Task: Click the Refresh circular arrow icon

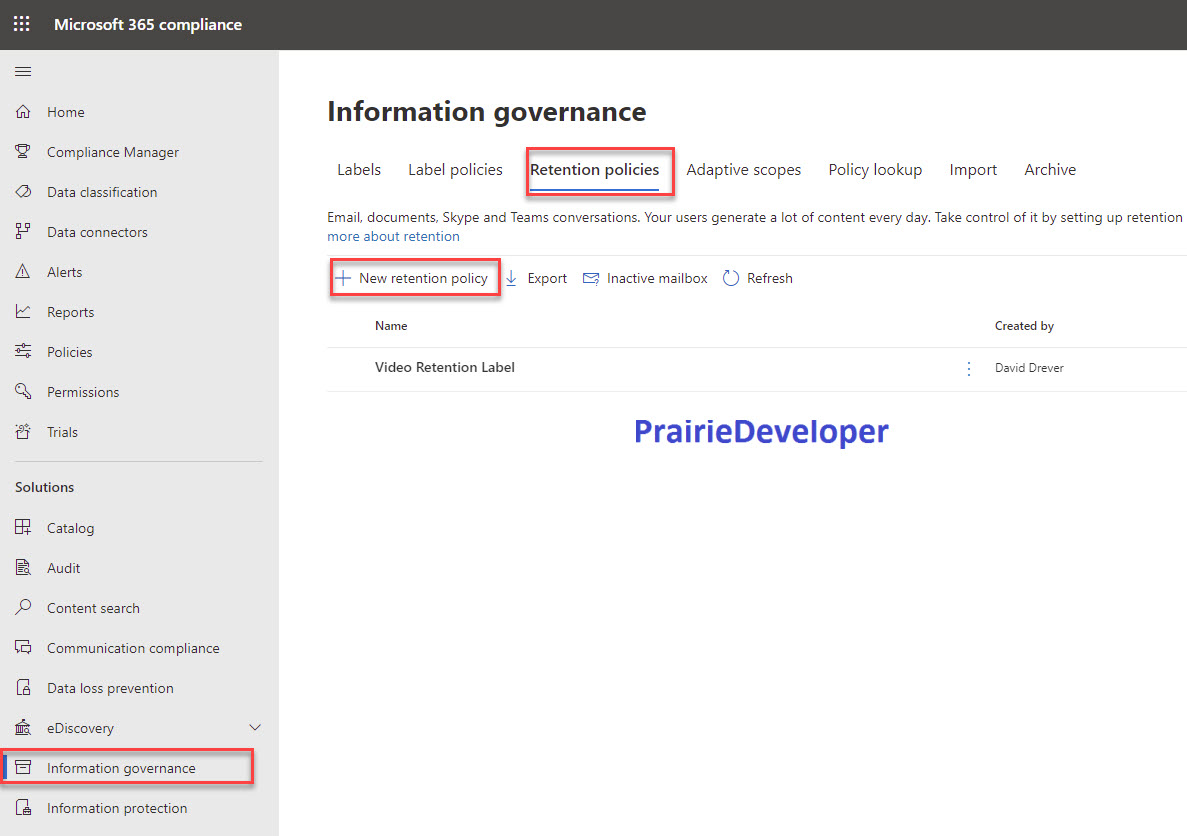Action: [x=731, y=278]
